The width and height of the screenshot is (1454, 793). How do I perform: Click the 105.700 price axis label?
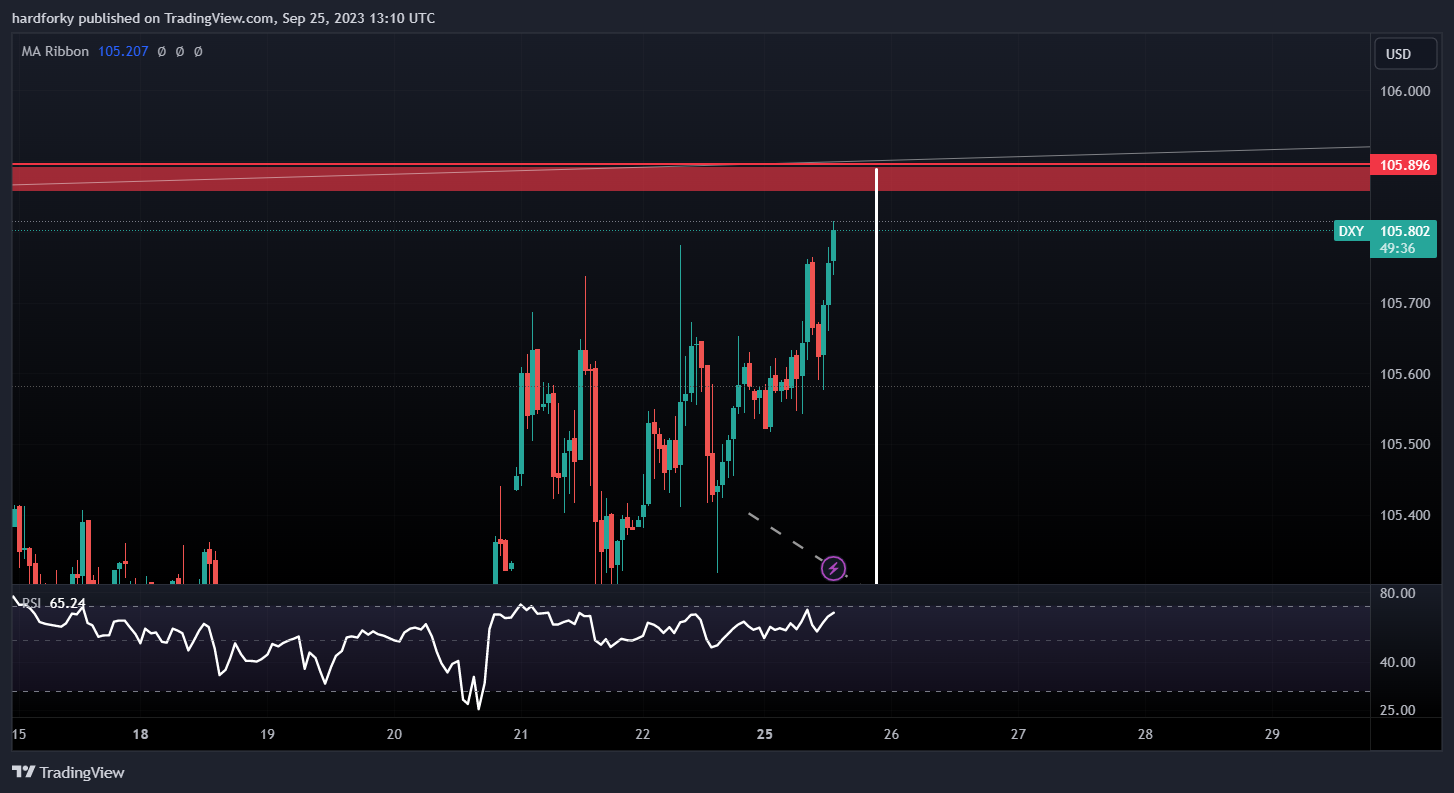point(1405,302)
